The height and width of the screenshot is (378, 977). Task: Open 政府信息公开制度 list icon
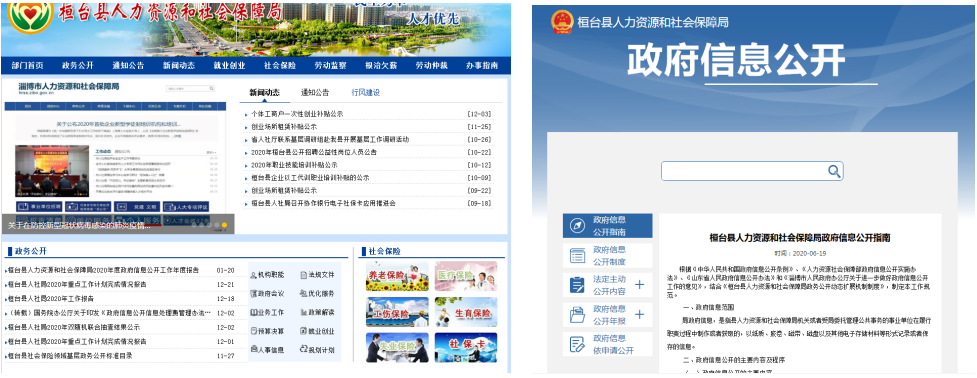pos(577,255)
